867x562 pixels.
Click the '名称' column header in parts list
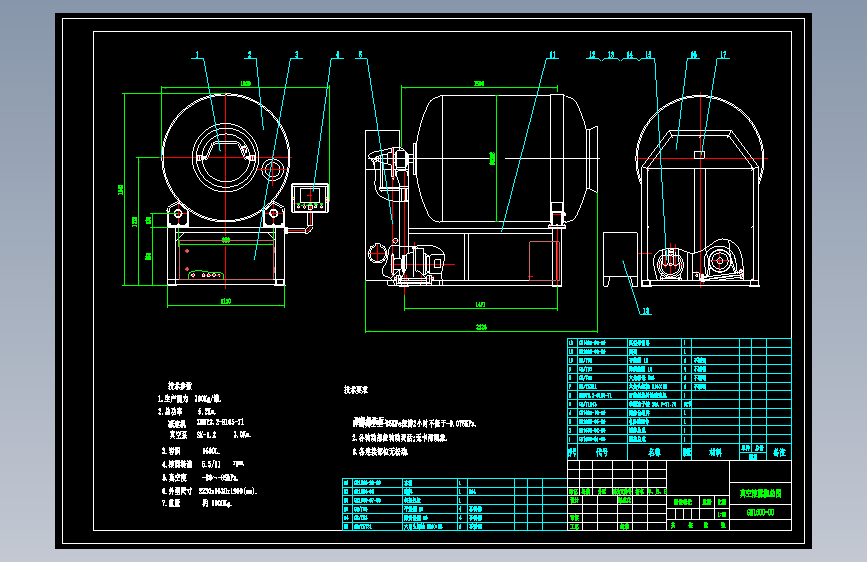pos(655,452)
